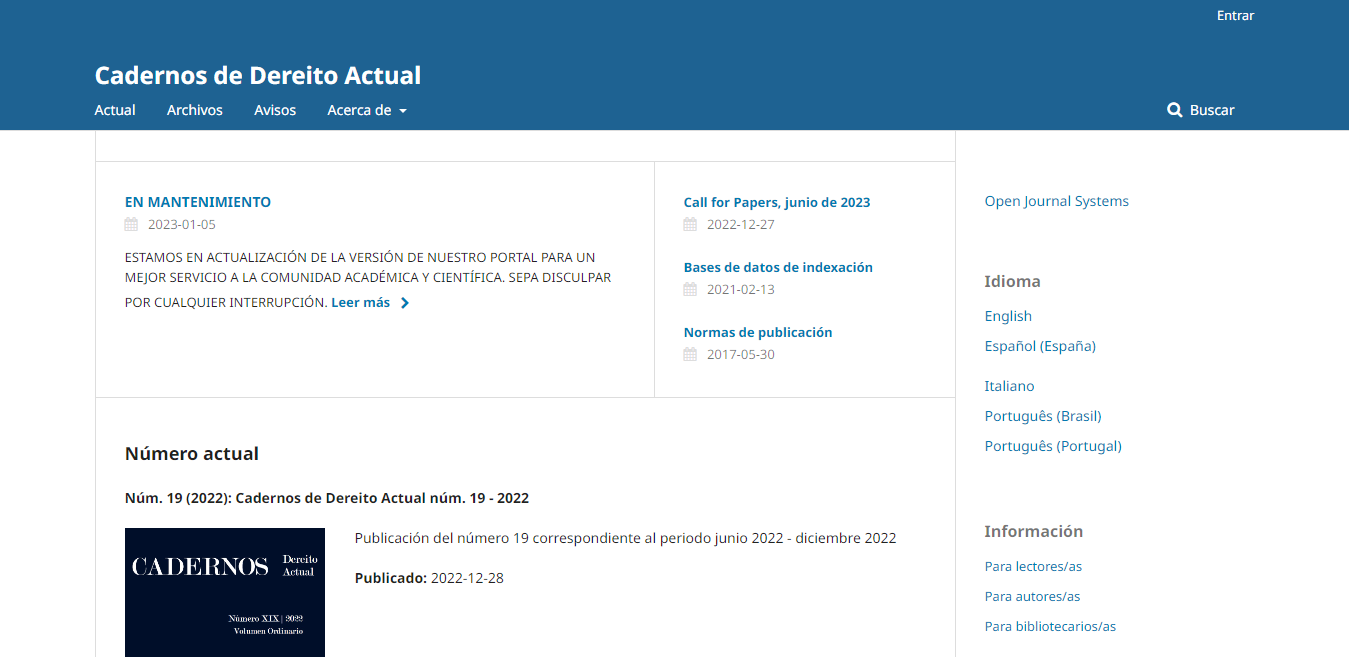Open the Cadernos issue XIX cover thumbnail
The height and width of the screenshot is (657, 1349).
[x=225, y=592]
